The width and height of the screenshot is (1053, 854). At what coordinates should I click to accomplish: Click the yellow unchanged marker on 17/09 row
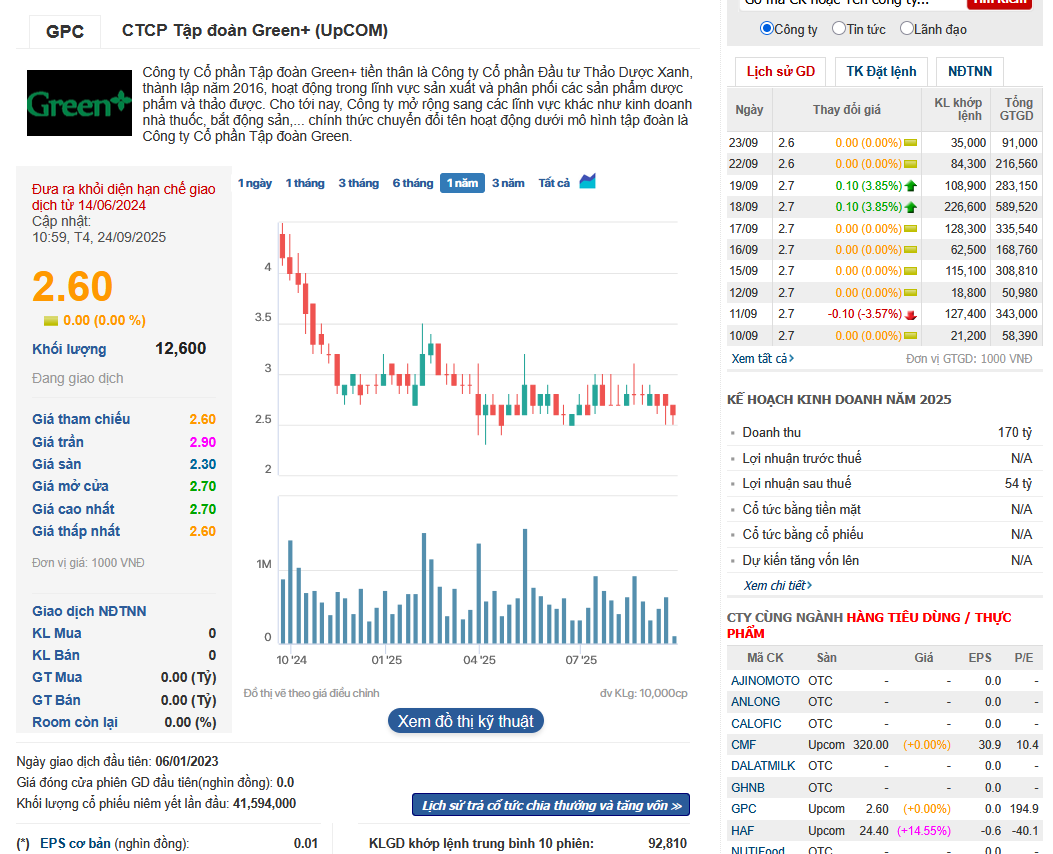tap(911, 229)
